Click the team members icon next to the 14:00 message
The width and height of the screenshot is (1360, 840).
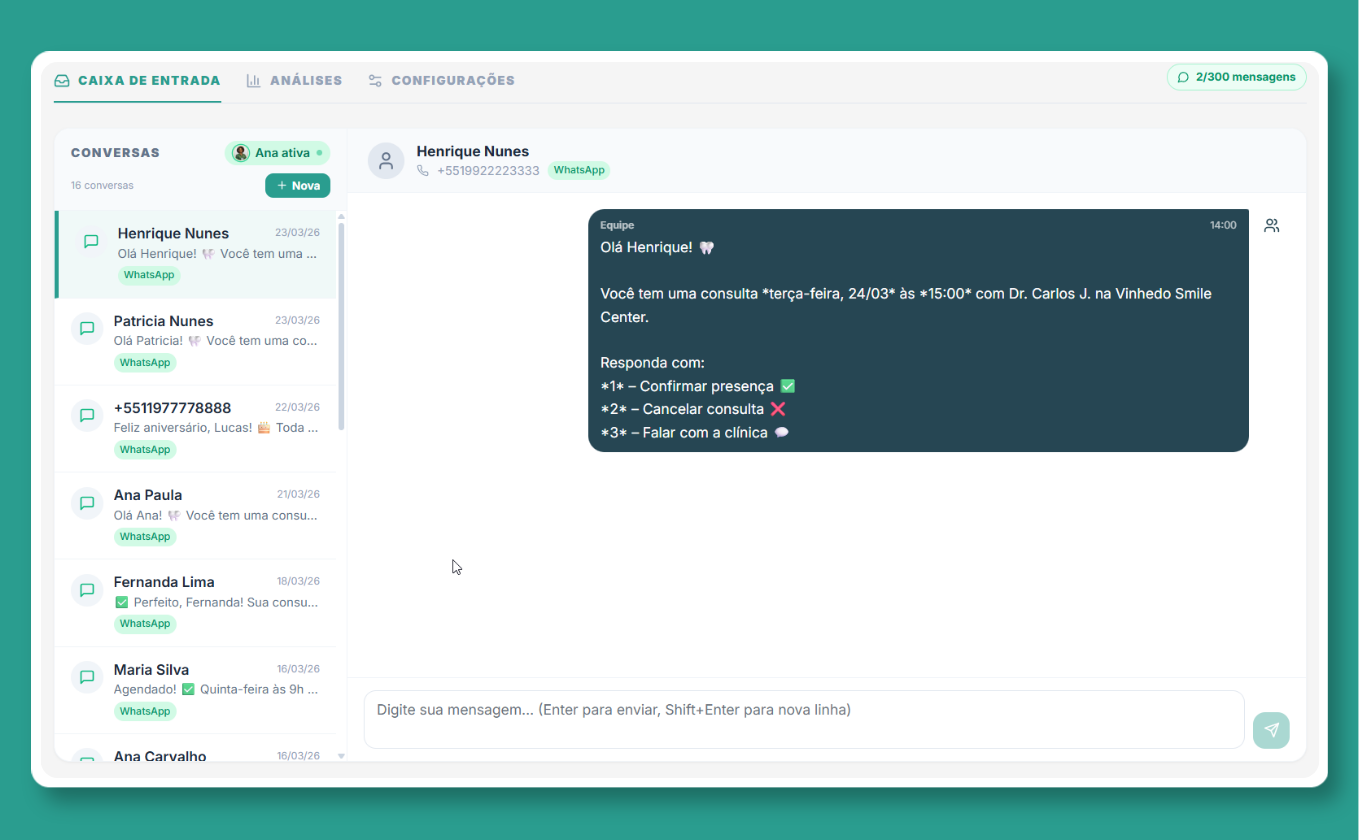(1271, 225)
